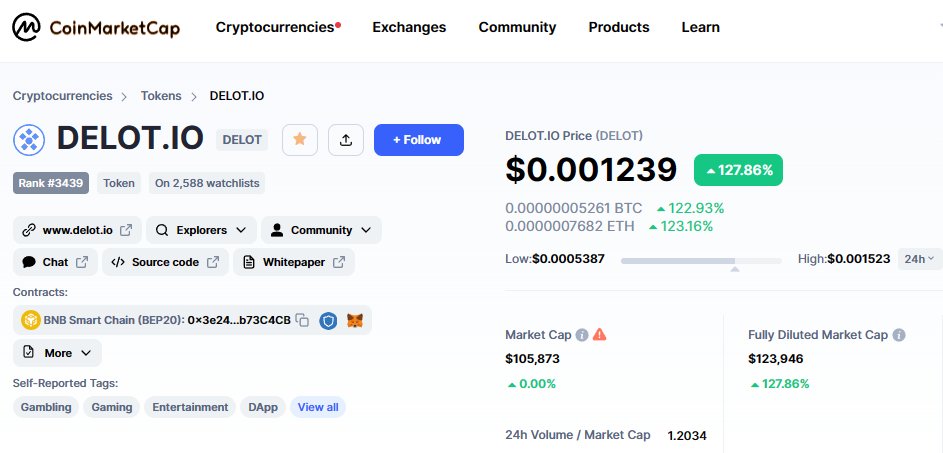The height and width of the screenshot is (453, 943).
Task: Add DELOT.IO to watchlist via the star icon
Action: pos(299,140)
